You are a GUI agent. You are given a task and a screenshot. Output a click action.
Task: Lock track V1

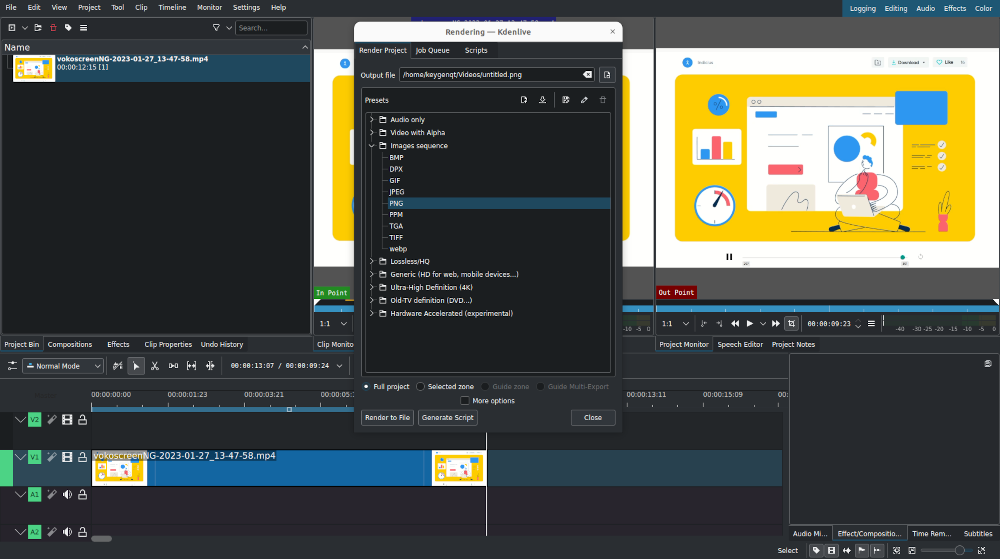click(82, 457)
